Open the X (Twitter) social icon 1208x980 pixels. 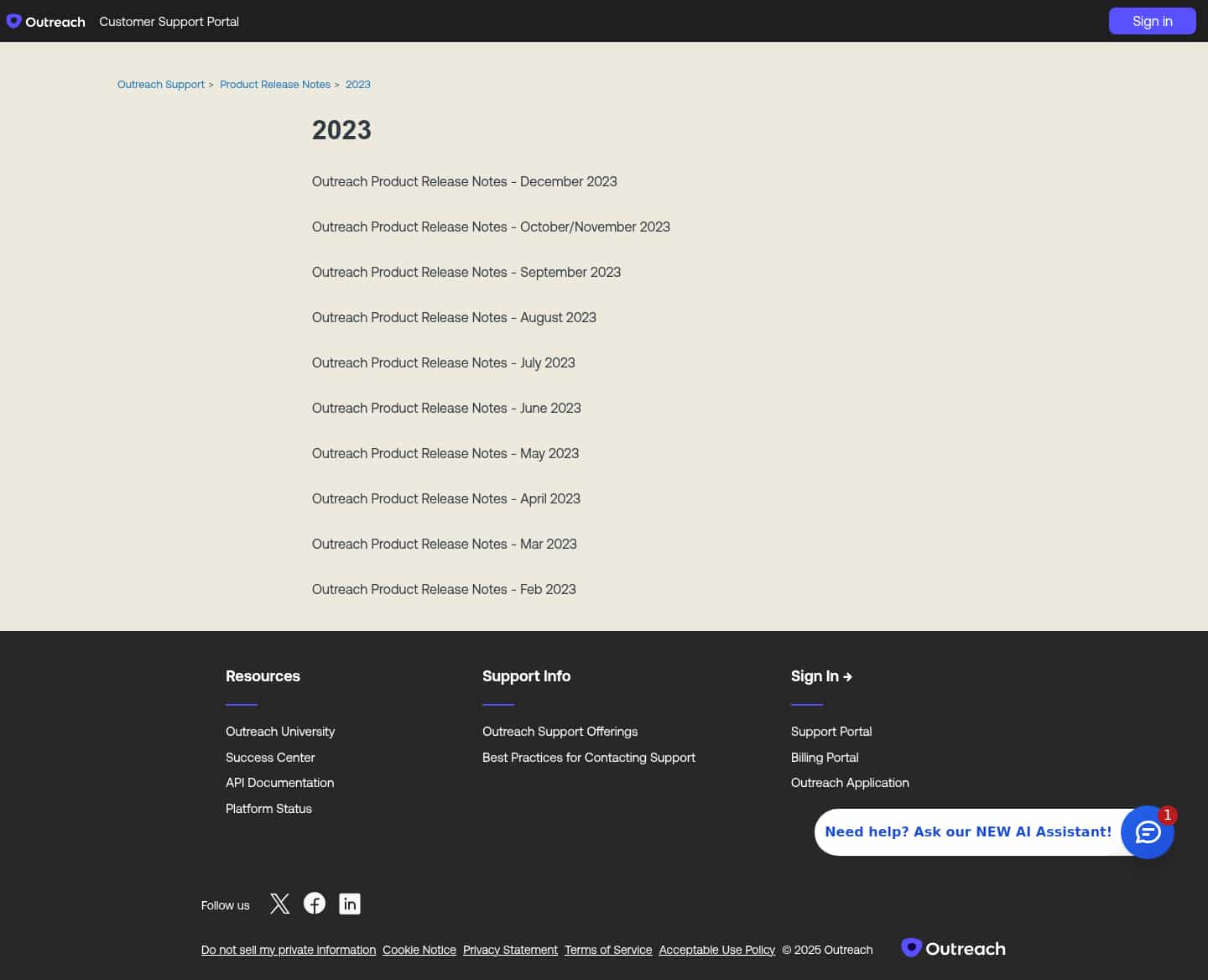[x=279, y=904]
